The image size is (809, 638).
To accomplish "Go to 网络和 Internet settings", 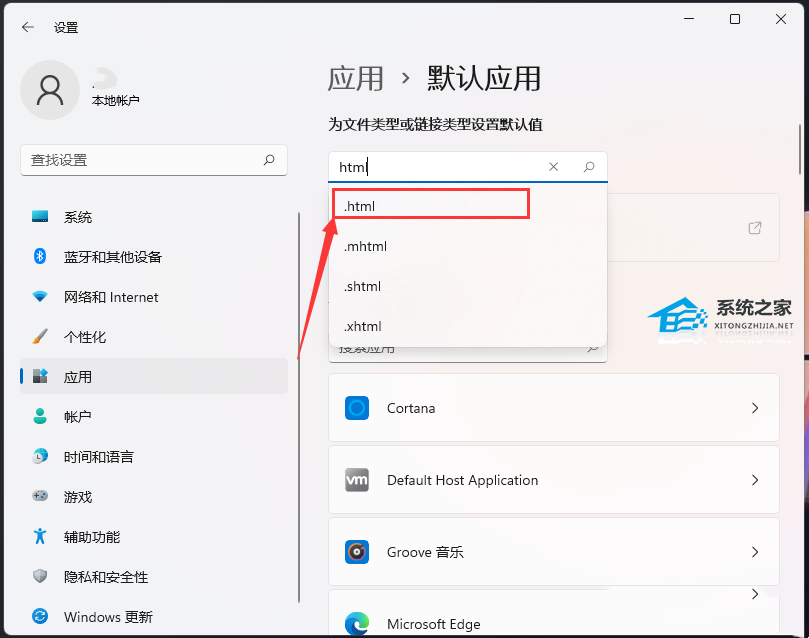I will (154, 297).
